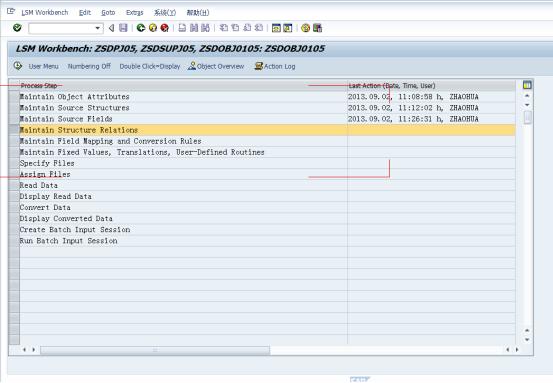The image size is (553, 383).
Task: Click the 11:26:31 last action timestamp cell
Action: tap(431, 119)
